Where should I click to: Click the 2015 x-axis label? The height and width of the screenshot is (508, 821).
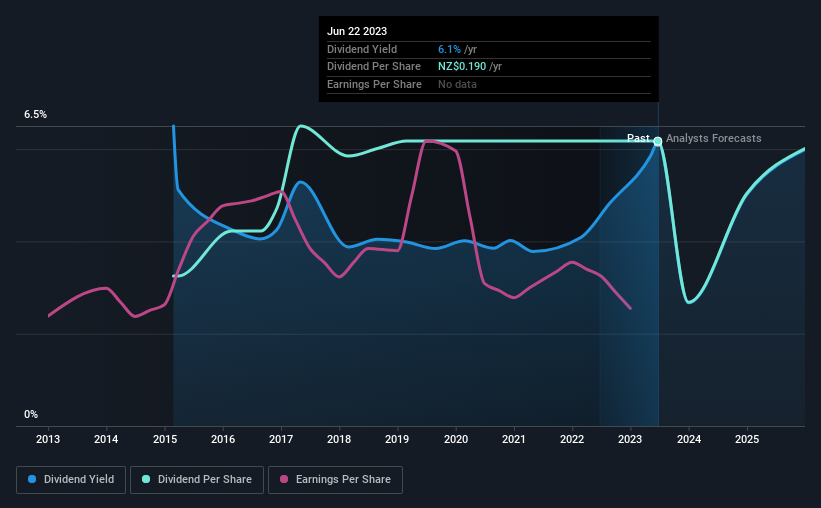pos(165,439)
